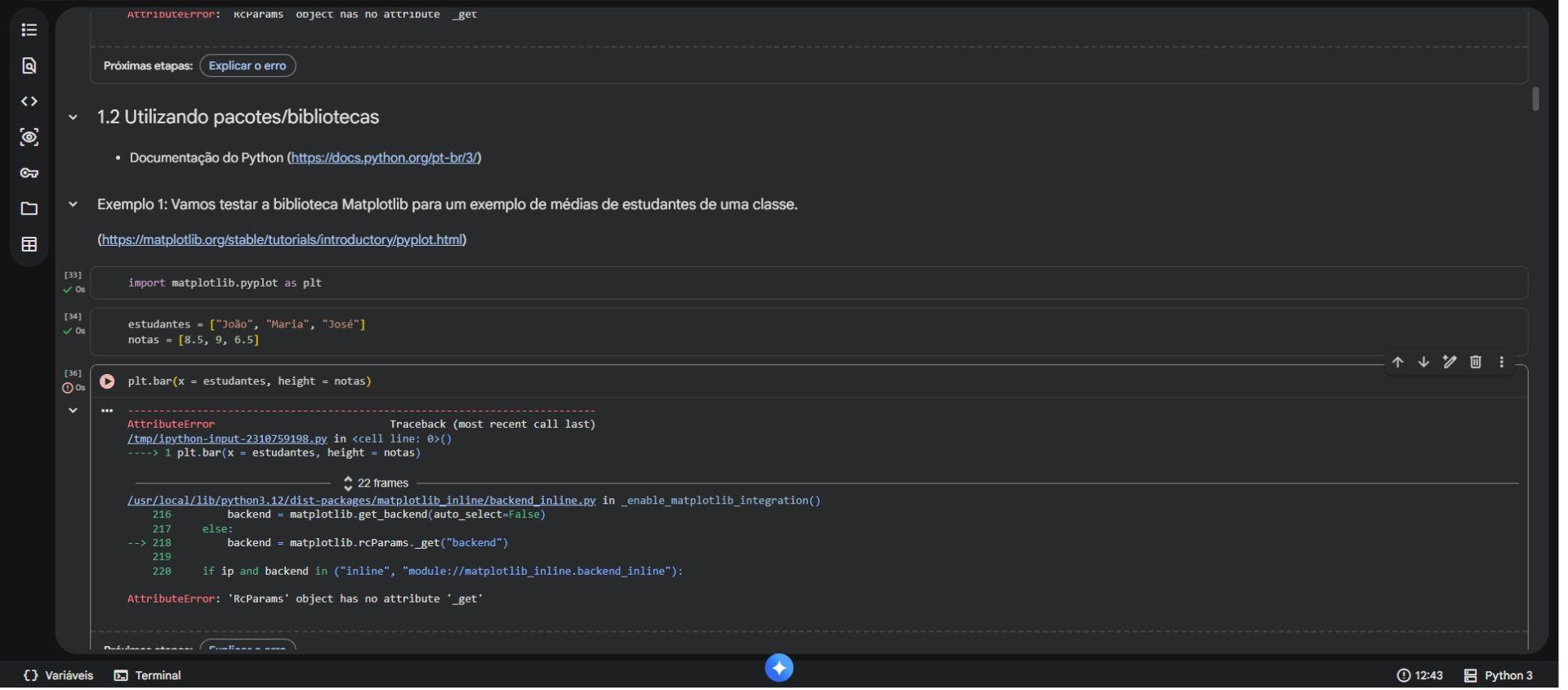This screenshot has height=690, width=1568.
Task: Open the Secrets key icon panel
Action: point(29,173)
